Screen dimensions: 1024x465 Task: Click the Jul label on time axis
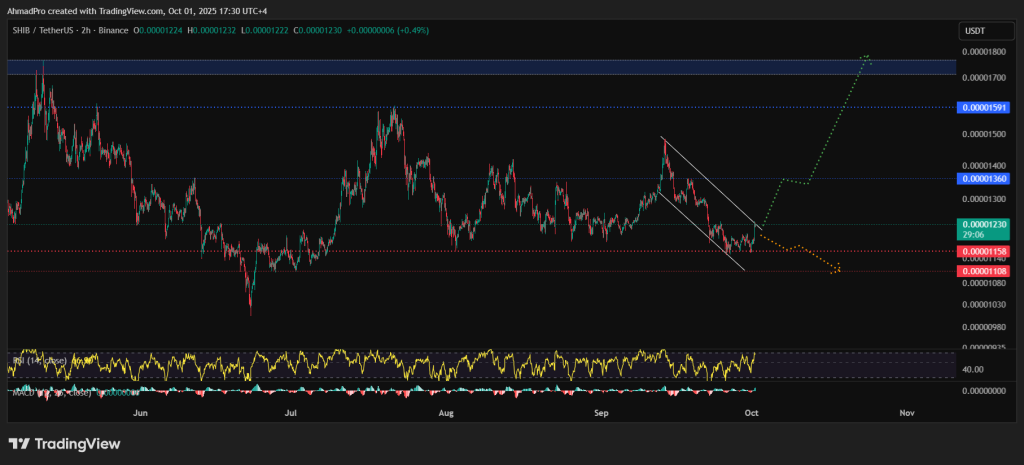(291, 412)
